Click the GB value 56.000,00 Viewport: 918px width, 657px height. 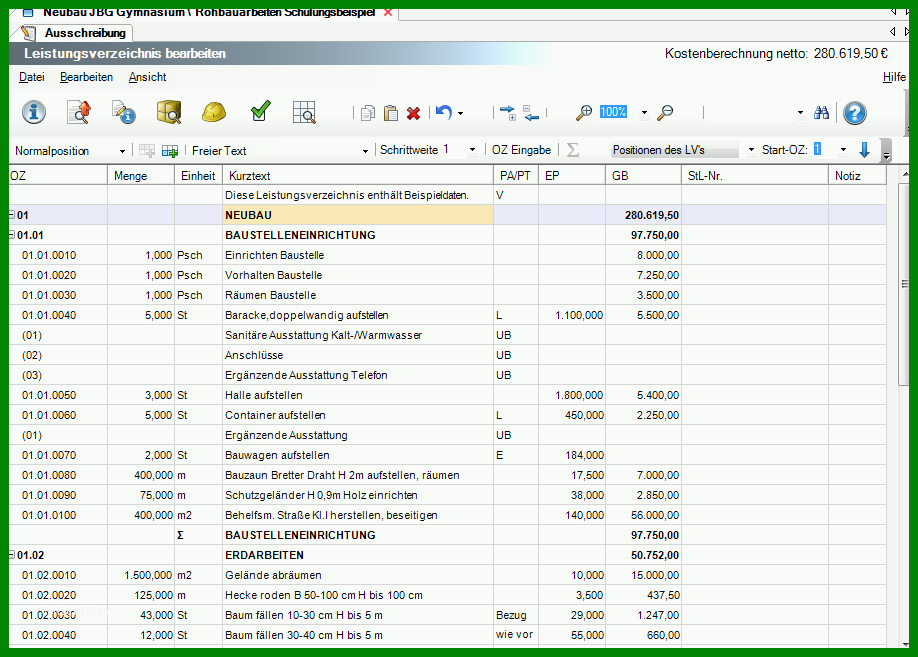tap(655, 515)
